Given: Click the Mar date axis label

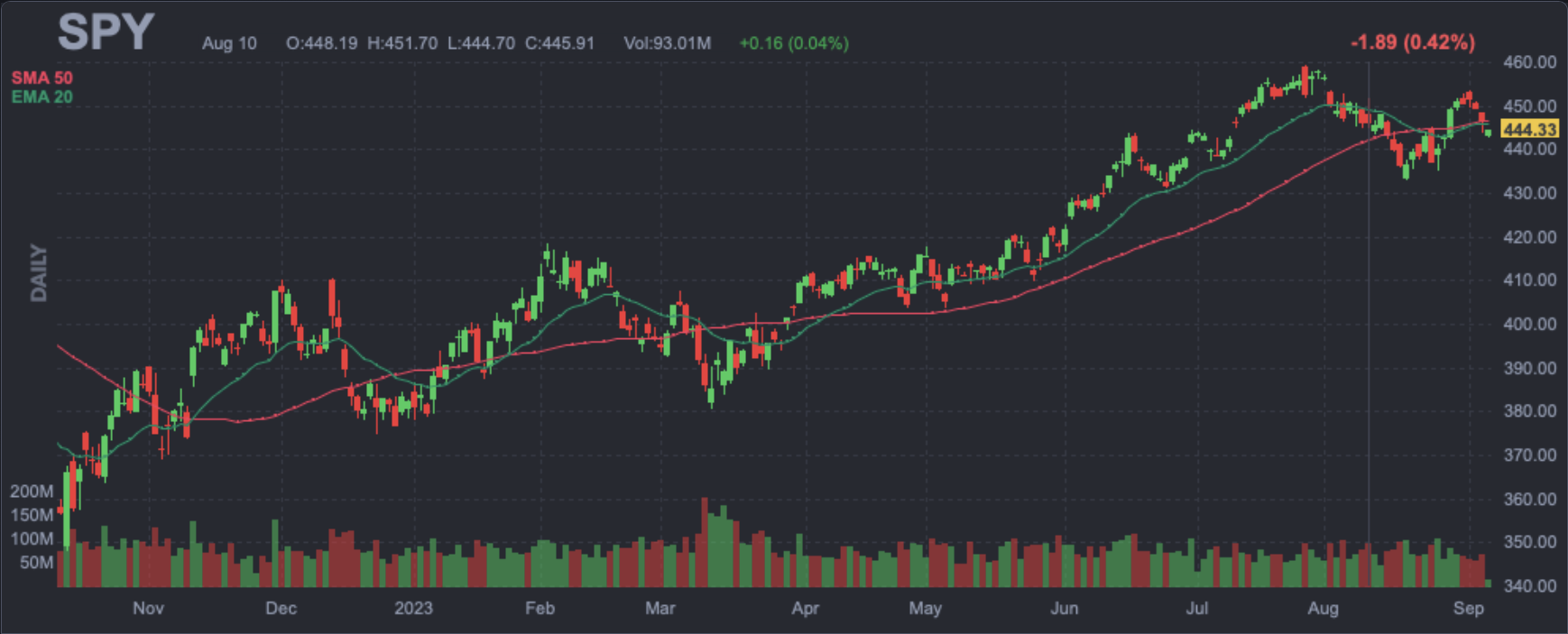Looking at the screenshot, I should coord(659,609).
